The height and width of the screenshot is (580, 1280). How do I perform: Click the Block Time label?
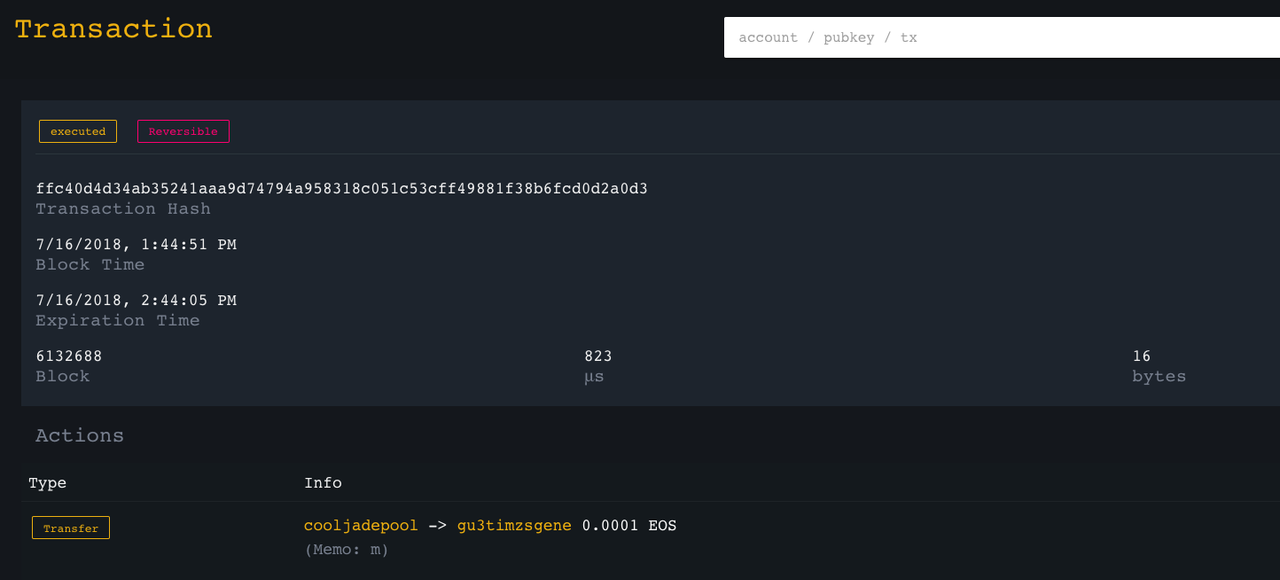(x=90, y=265)
